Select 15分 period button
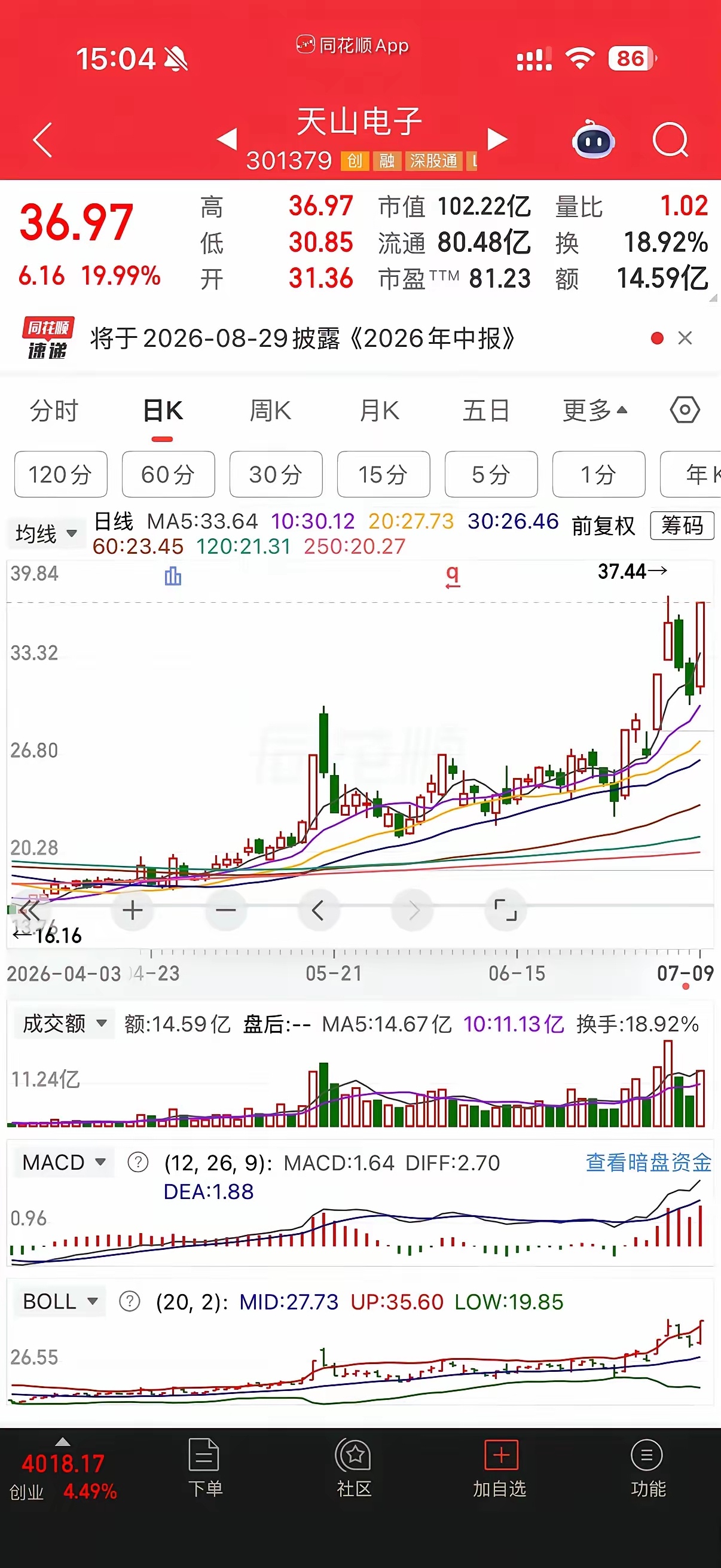The width and height of the screenshot is (721, 1568). 383,474
